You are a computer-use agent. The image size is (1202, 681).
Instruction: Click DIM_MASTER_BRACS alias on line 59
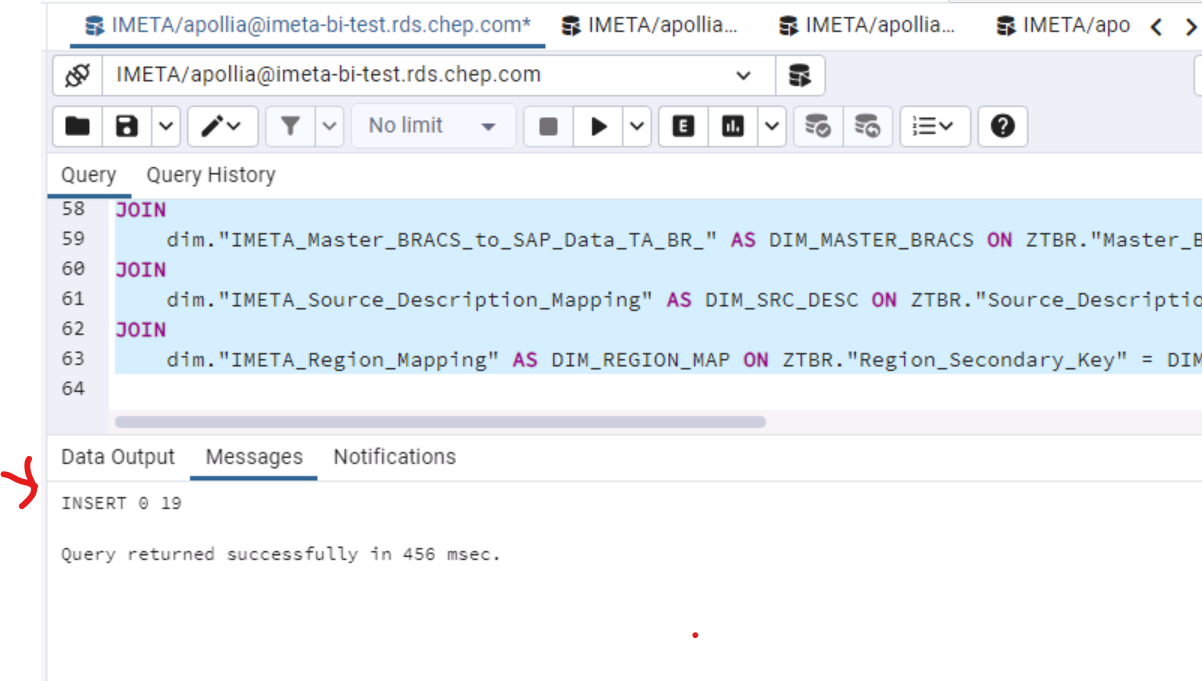click(873, 239)
